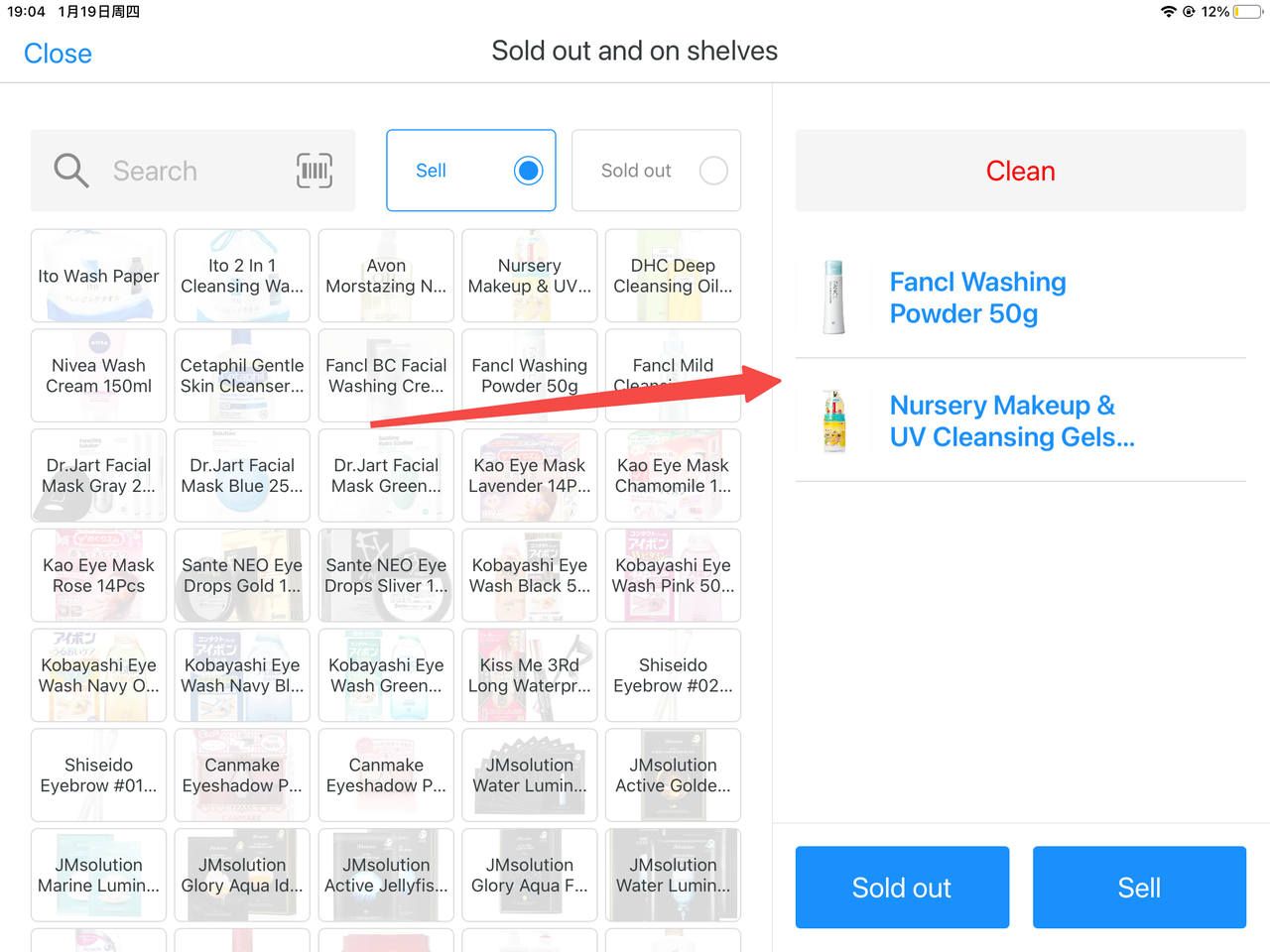Check the battery icon in status bar

tap(1248, 12)
